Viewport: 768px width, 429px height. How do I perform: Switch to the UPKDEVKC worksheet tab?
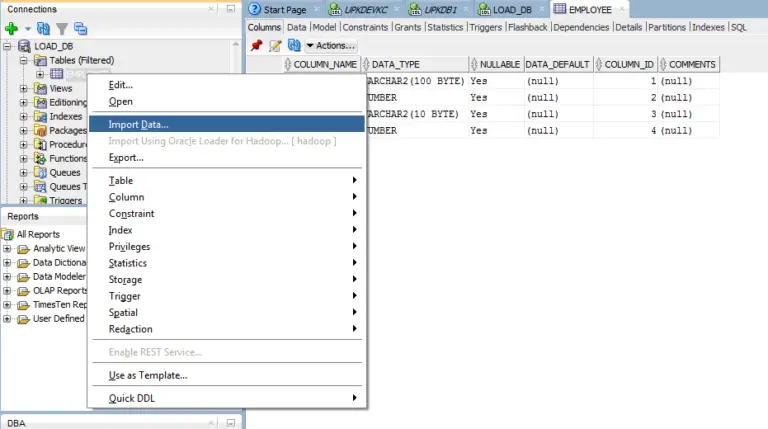click(x=364, y=9)
